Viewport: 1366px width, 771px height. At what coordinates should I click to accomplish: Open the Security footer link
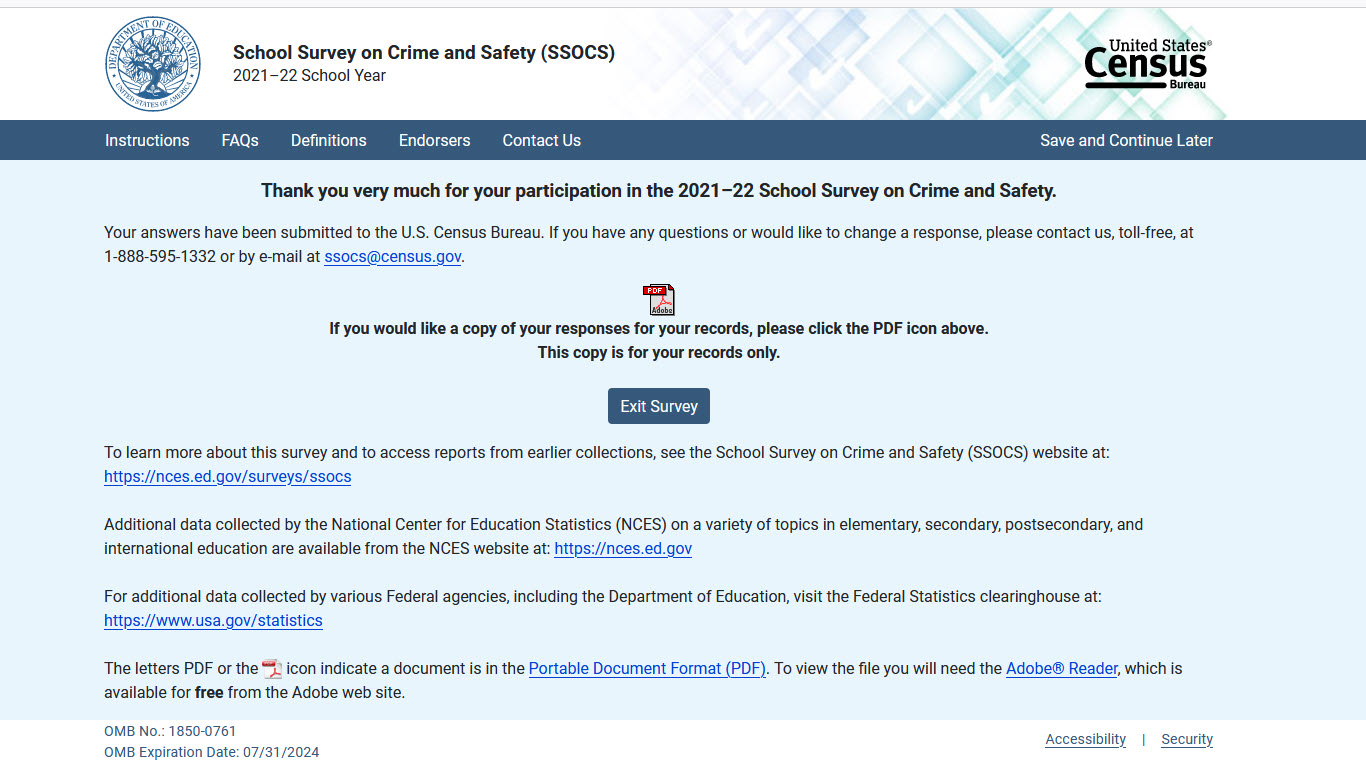tap(1187, 739)
